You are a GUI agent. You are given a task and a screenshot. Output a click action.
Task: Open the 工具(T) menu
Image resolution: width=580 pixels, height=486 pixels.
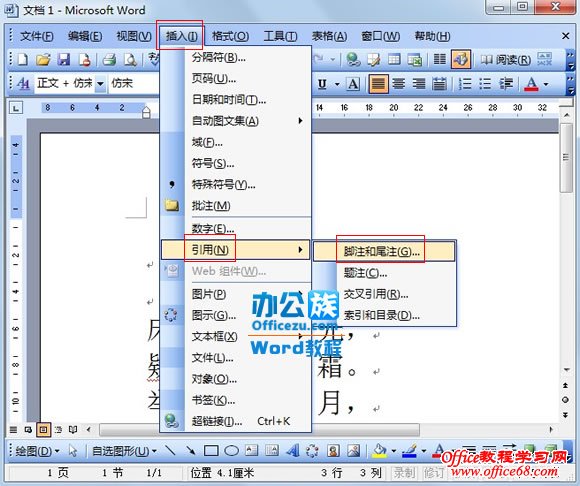280,36
